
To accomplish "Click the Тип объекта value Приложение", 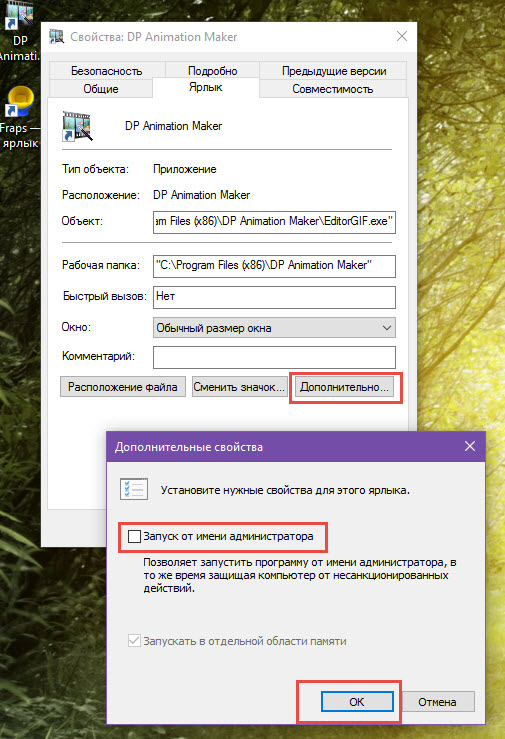I will 185,169.
